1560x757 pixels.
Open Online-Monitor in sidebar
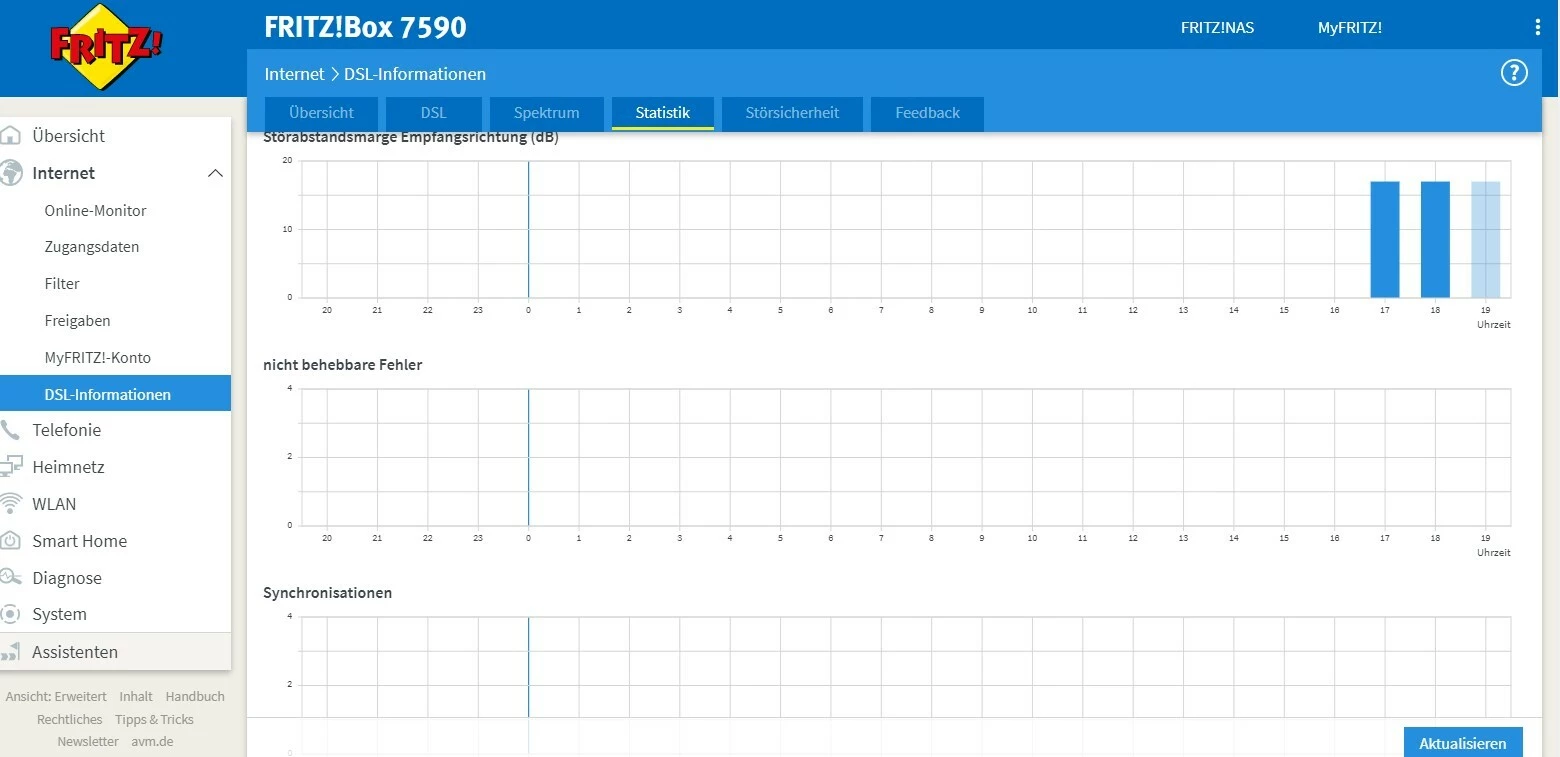coord(95,210)
